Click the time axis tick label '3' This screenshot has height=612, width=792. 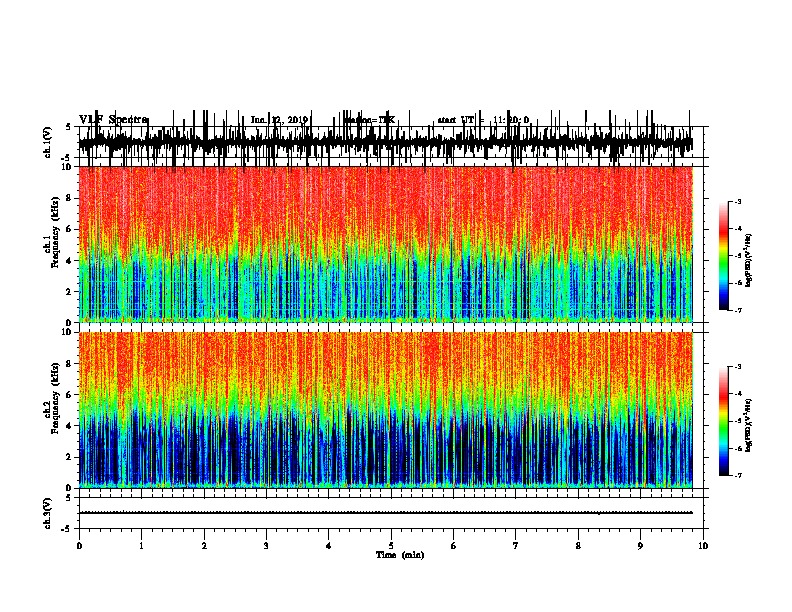tap(266, 546)
